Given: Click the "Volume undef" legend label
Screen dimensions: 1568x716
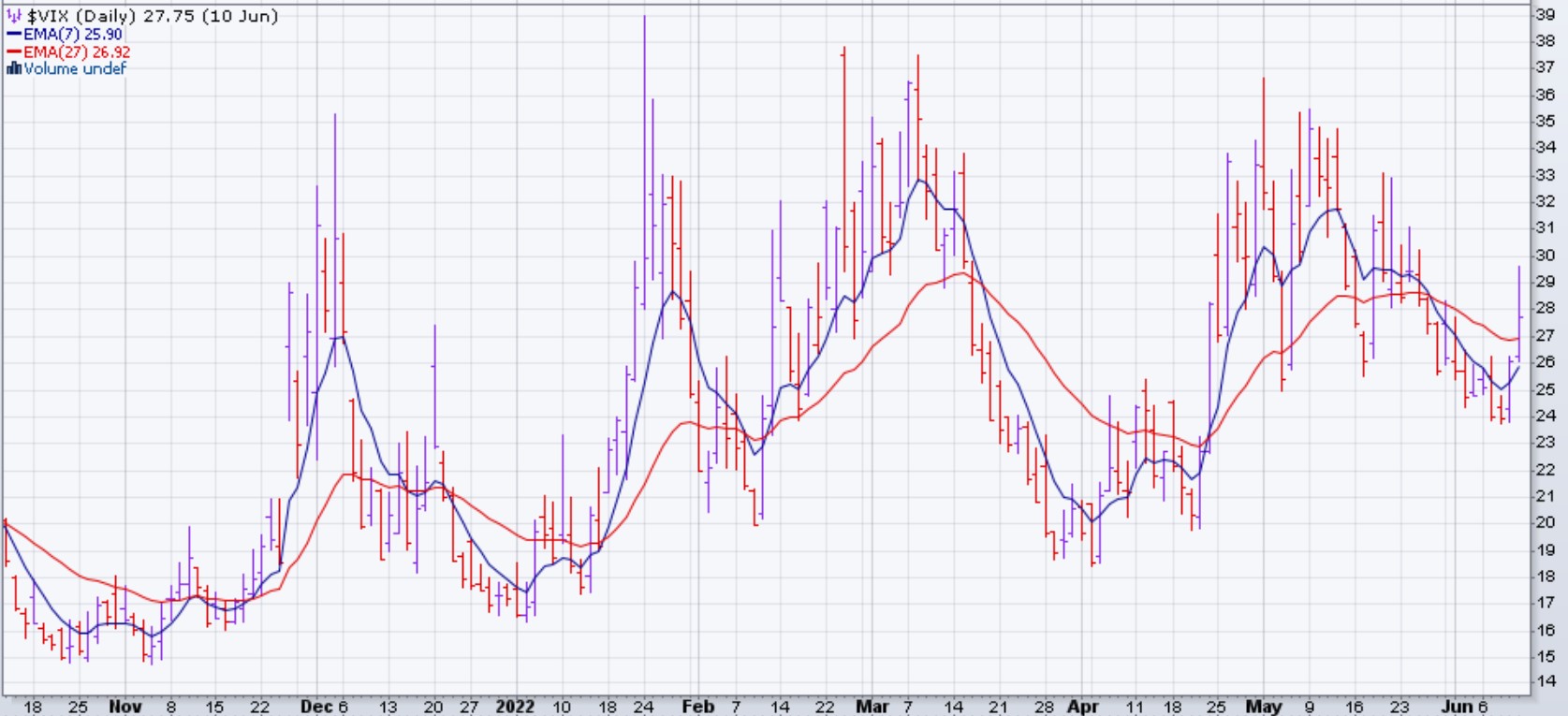Looking at the screenshot, I should (x=75, y=68).
